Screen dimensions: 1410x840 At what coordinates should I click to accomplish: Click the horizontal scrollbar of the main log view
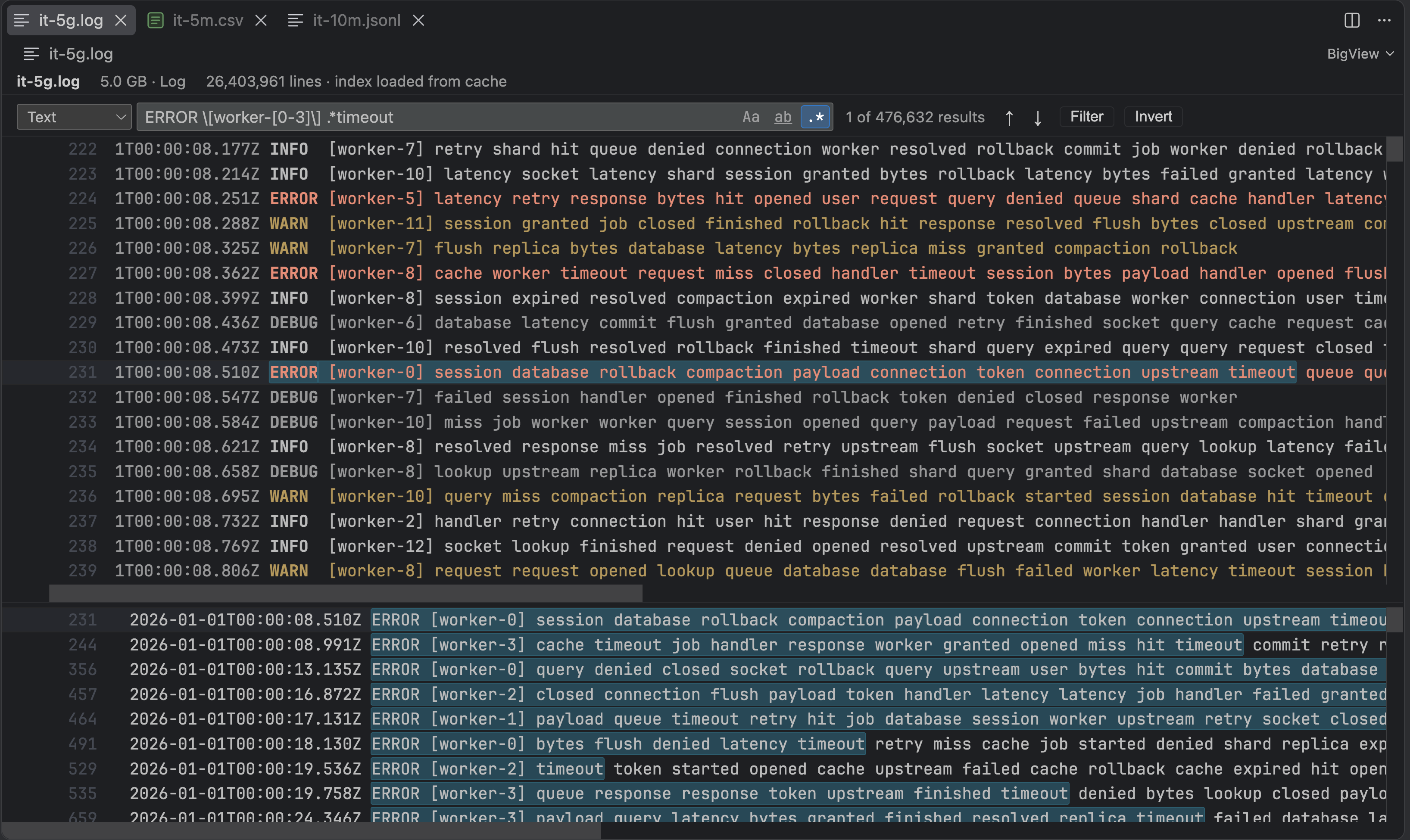346,593
